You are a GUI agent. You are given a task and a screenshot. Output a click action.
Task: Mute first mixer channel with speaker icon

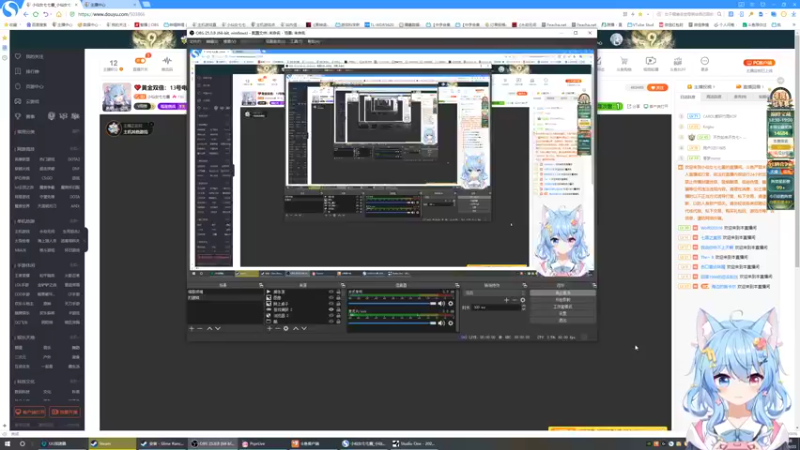(441, 304)
